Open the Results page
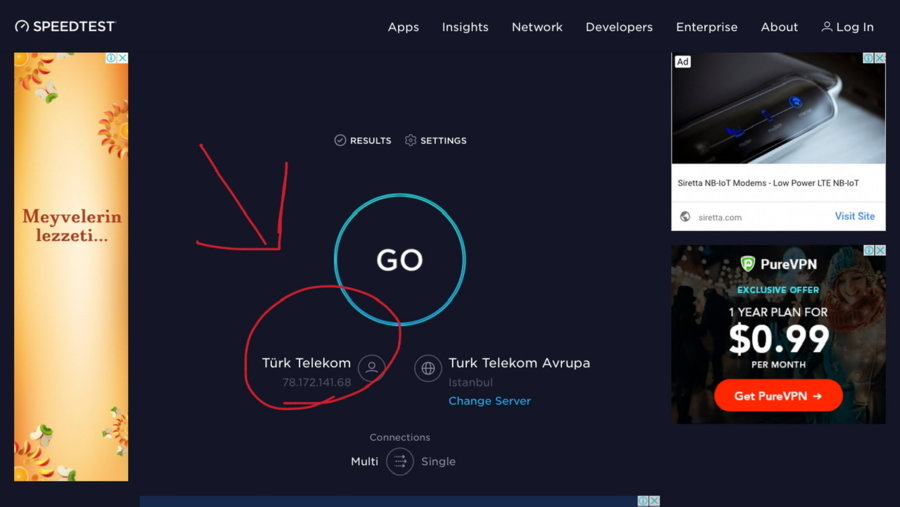 363,140
